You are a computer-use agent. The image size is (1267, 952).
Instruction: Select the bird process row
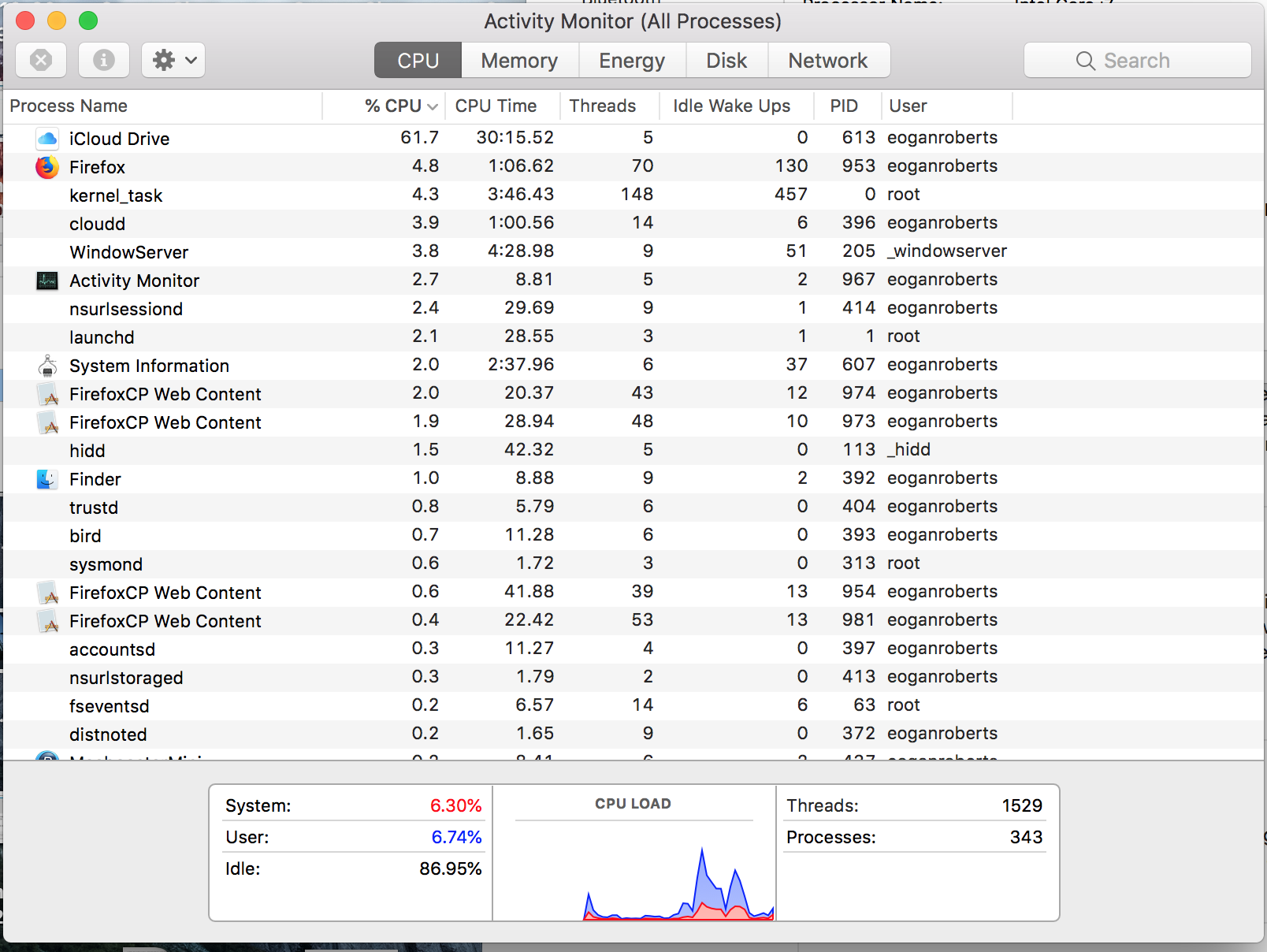(633, 536)
